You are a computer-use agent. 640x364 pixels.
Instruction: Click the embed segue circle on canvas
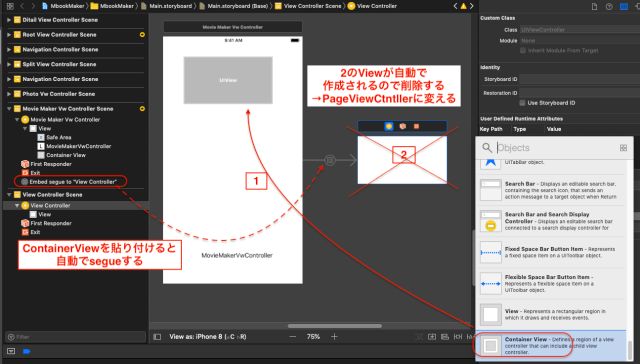[330, 160]
